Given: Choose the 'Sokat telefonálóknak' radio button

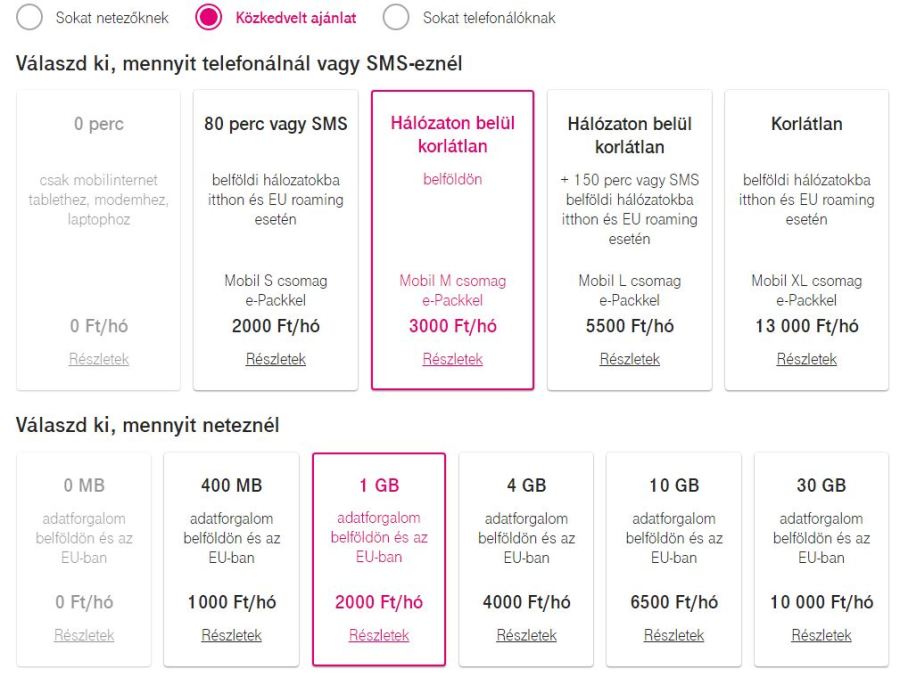Looking at the screenshot, I should pyautogui.click(x=397, y=17).
